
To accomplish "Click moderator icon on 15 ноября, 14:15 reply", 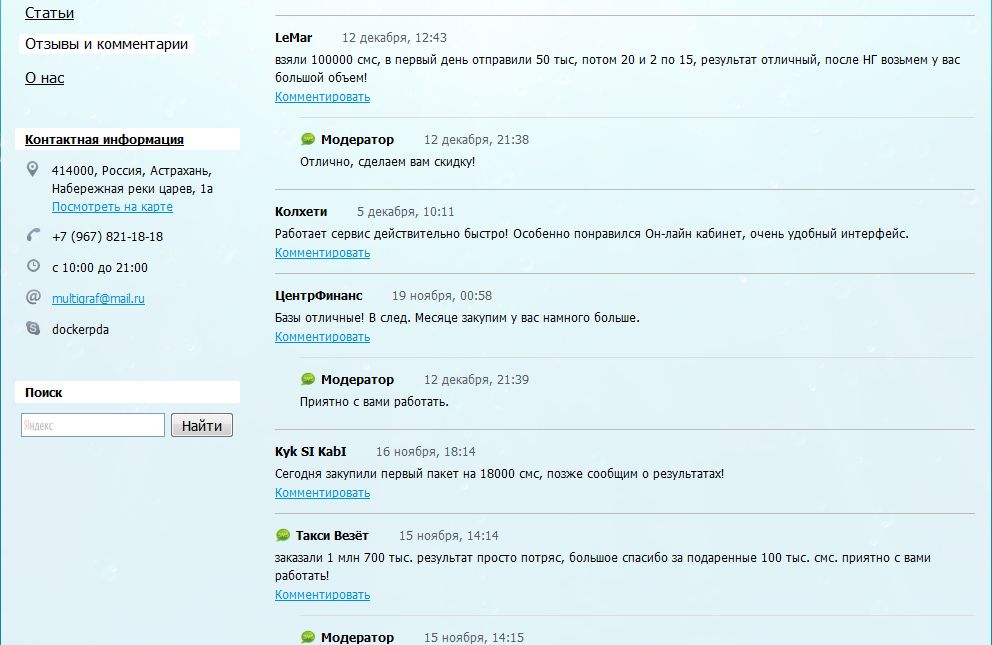I will coord(307,637).
